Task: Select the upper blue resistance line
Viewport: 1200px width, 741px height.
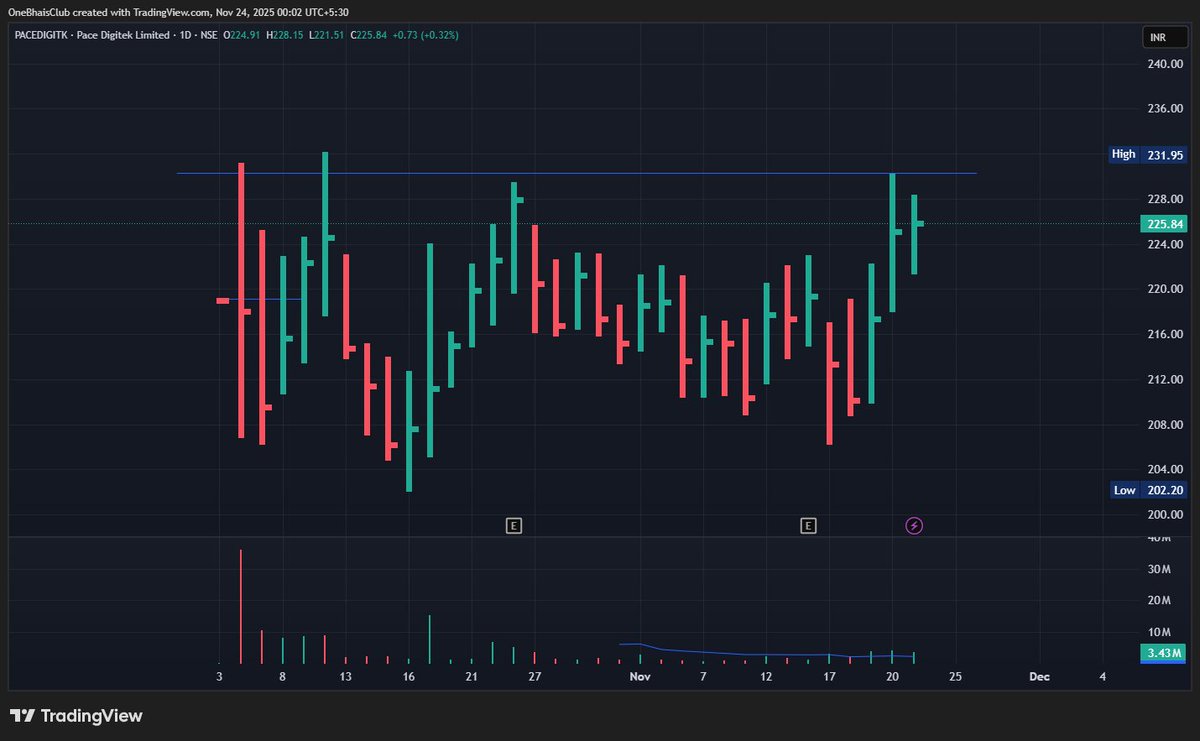Action: tap(600, 172)
